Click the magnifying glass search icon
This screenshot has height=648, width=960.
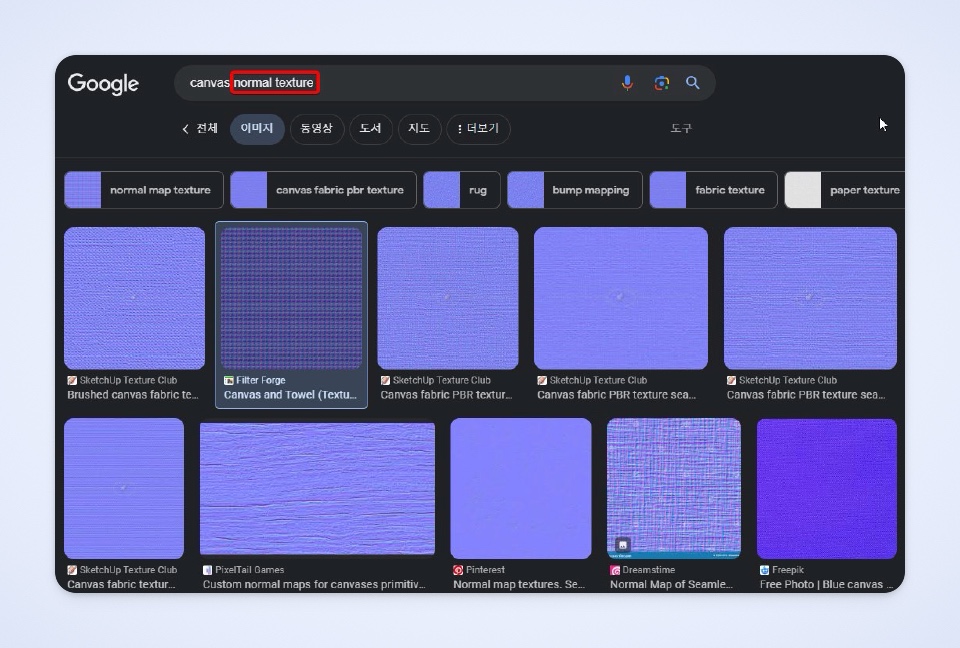[692, 83]
